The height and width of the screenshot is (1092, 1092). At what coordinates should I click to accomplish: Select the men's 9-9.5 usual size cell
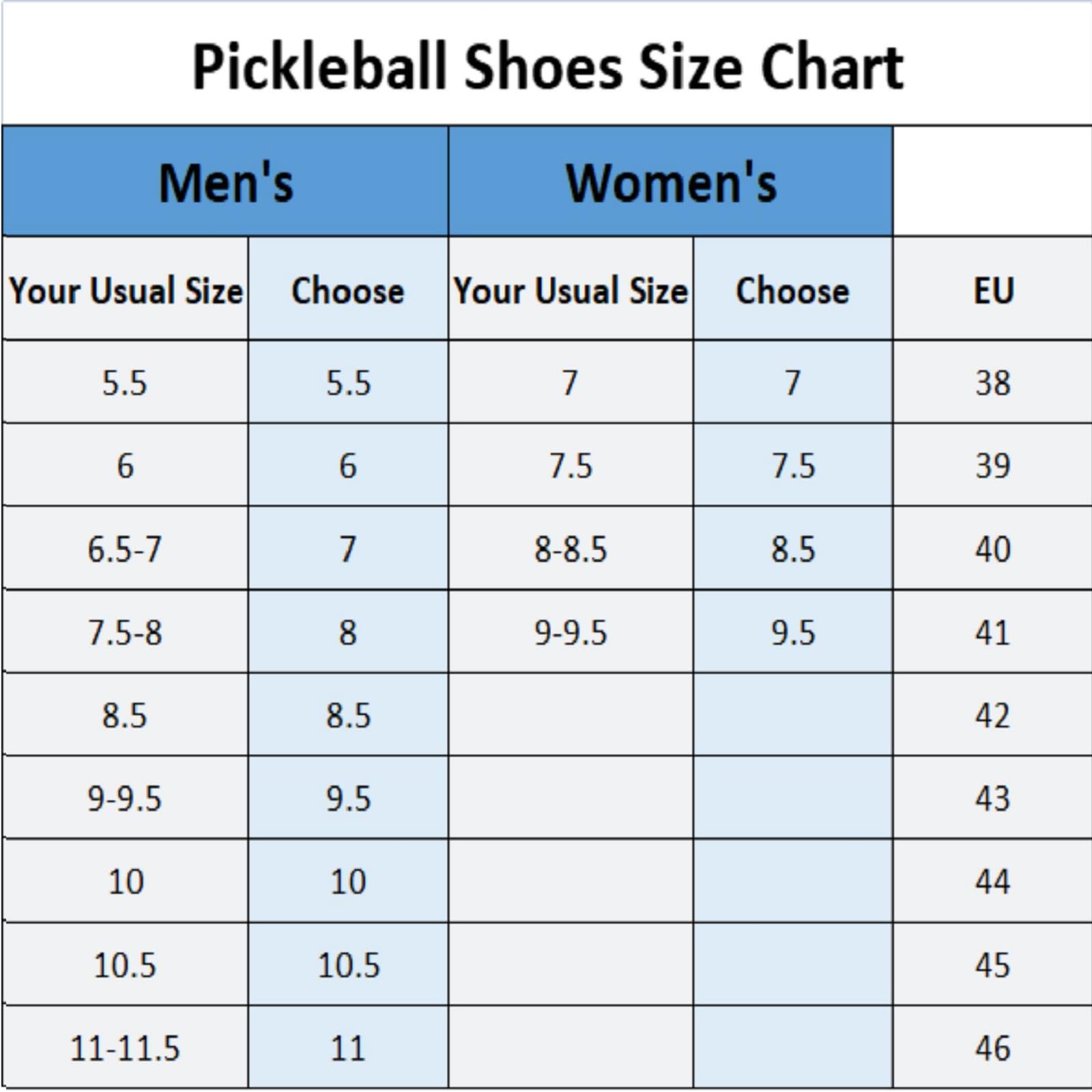pyautogui.click(x=125, y=799)
